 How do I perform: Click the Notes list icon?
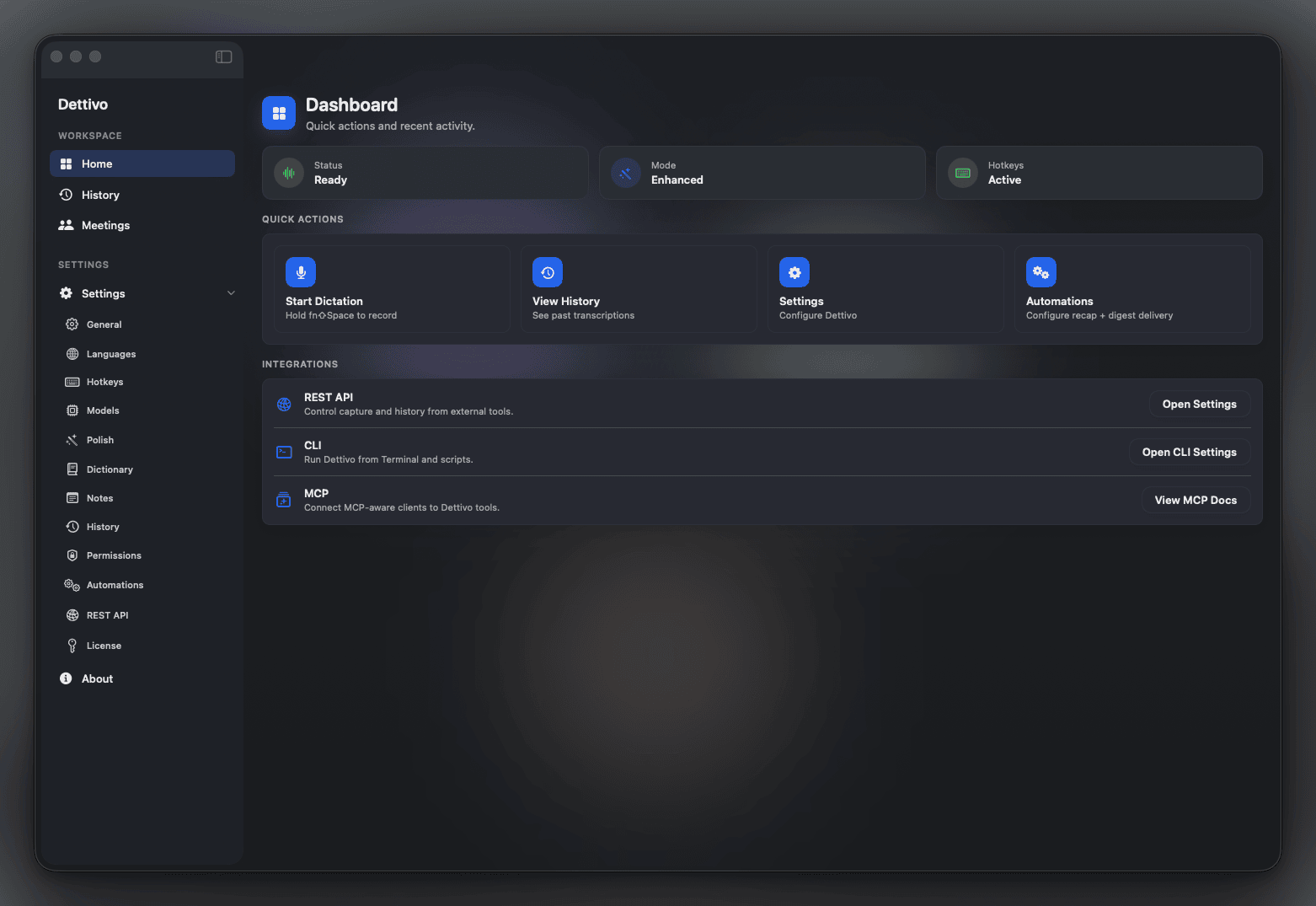(72, 498)
